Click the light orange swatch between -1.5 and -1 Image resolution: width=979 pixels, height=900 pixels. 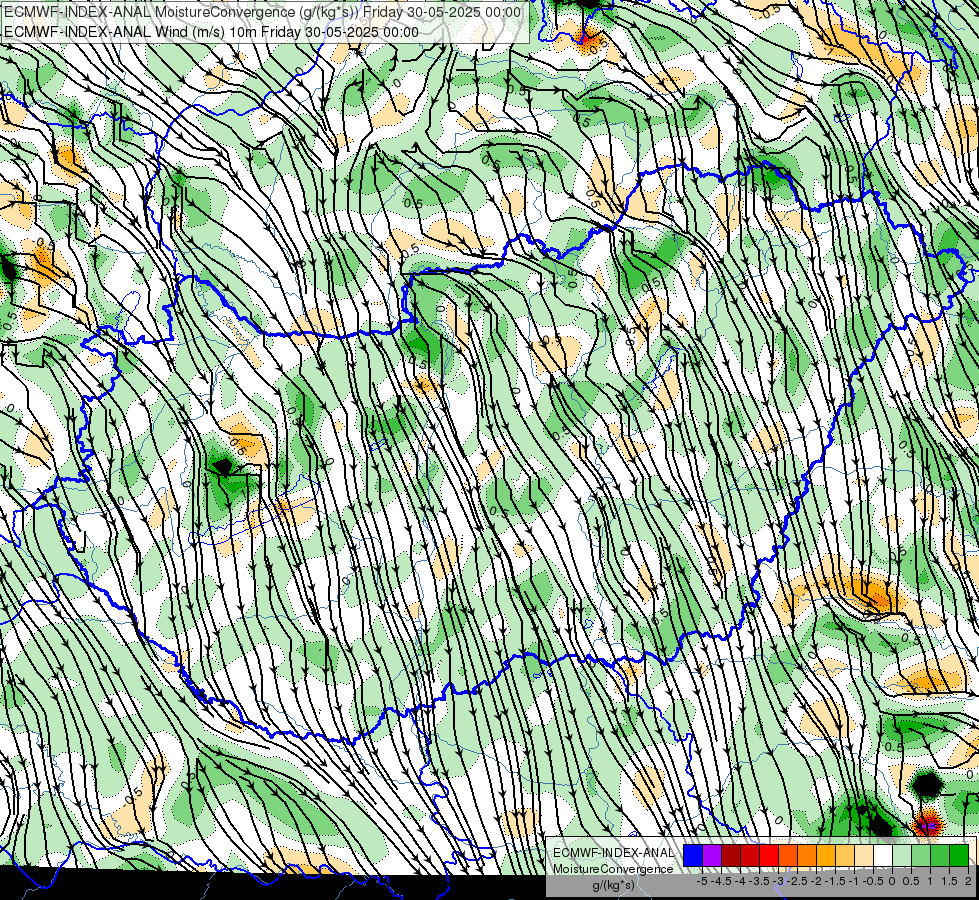(x=845, y=855)
